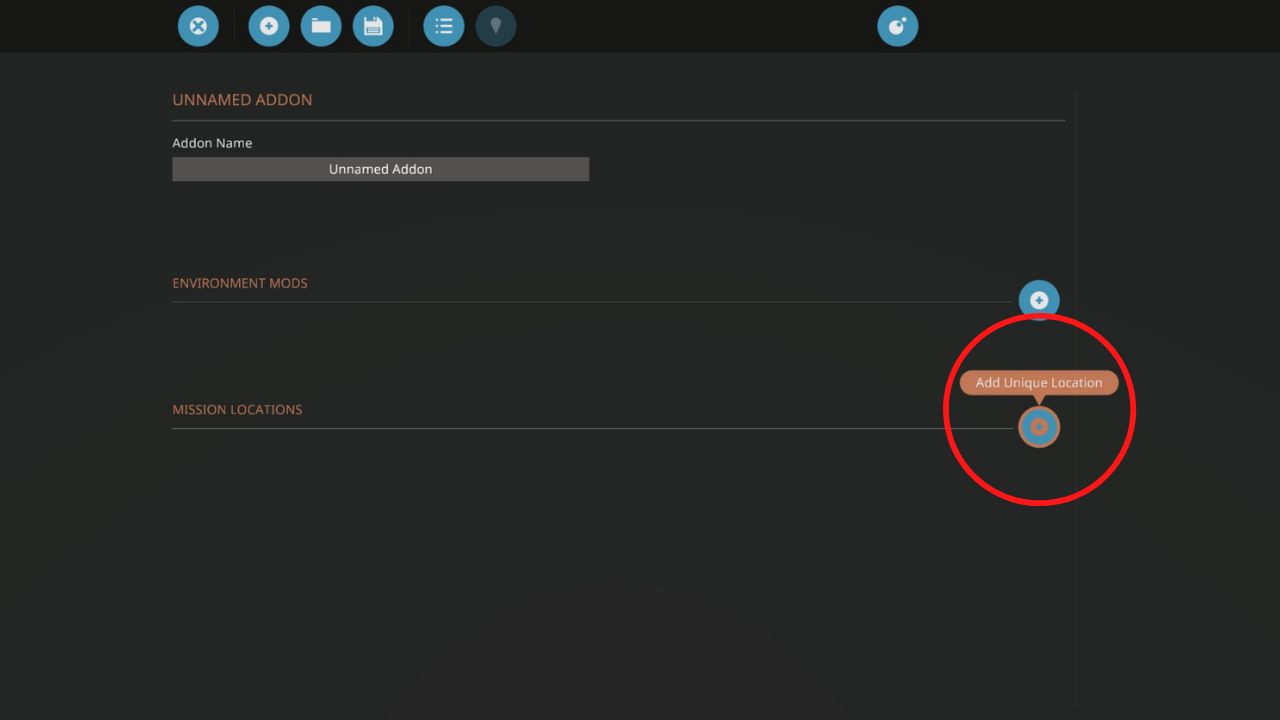Click the MISSION LOCATIONS section header
1280x720 pixels.
point(237,410)
